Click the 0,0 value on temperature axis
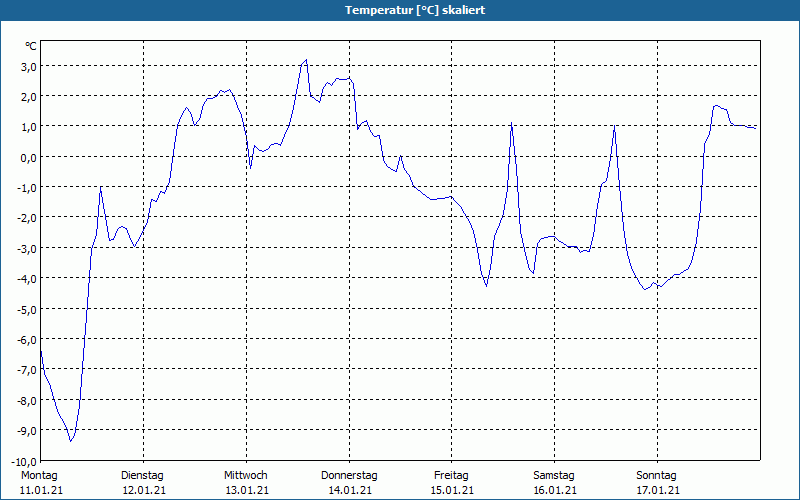Image resolution: width=800 pixels, height=500 pixels. click(28, 158)
